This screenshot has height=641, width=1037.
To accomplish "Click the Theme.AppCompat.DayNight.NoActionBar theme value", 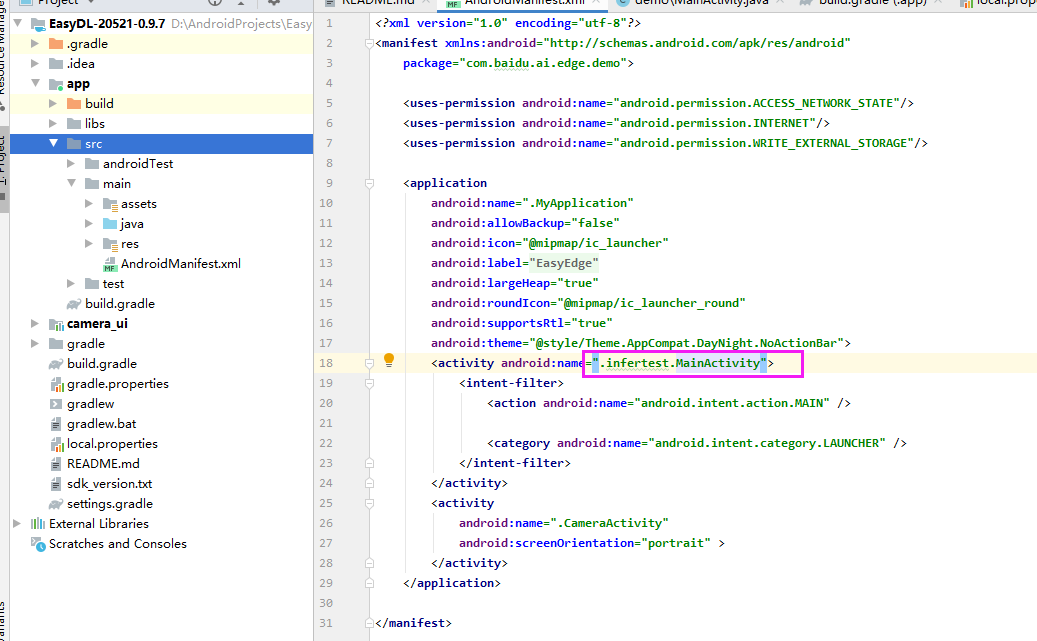I will [x=686, y=343].
